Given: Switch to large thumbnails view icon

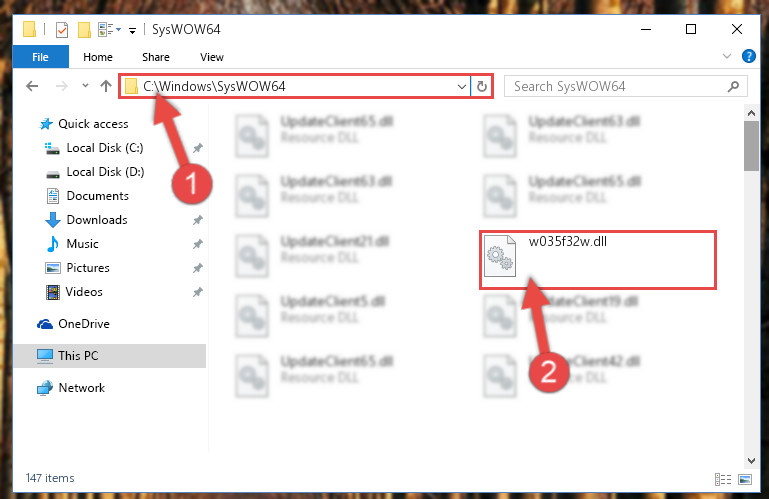Looking at the screenshot, I should (745, 479).
